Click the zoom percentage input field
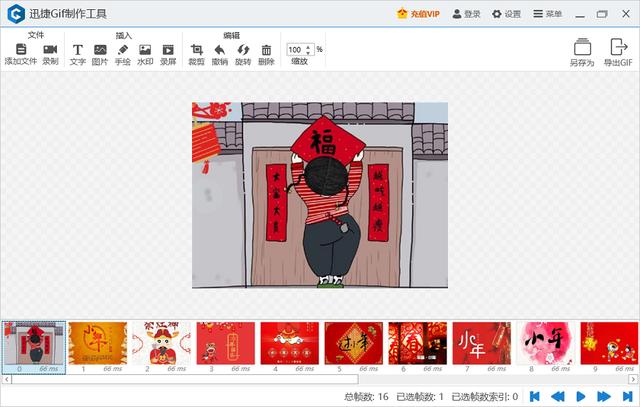This screenshot has width=640, height=407. point(298,49)
